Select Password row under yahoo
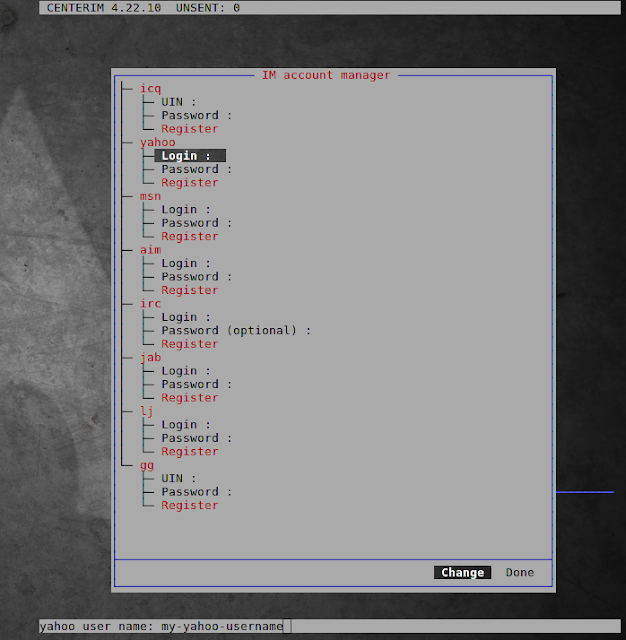626x640 pixels. [x=197, y=169]
